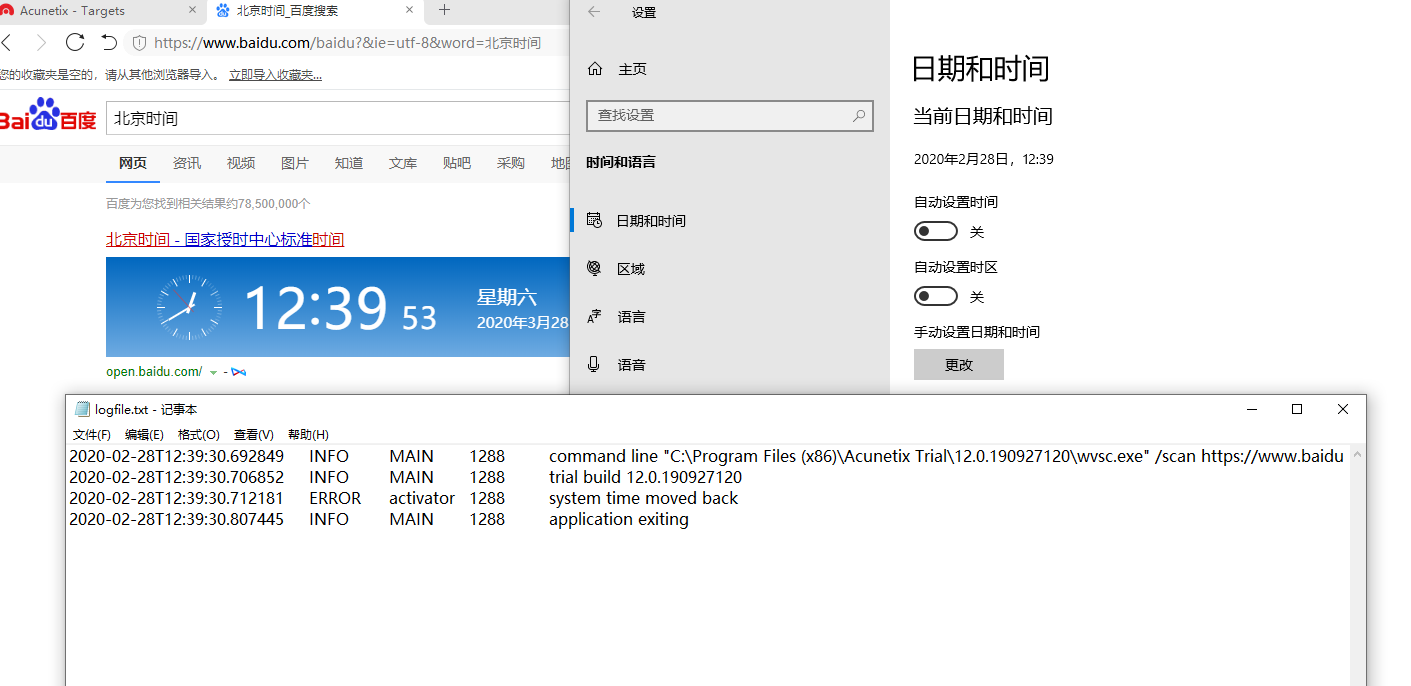Viewport: 1411px width, 686px height.
Task: Select the 图片 search category tab
Action: [x=295, y=163]
